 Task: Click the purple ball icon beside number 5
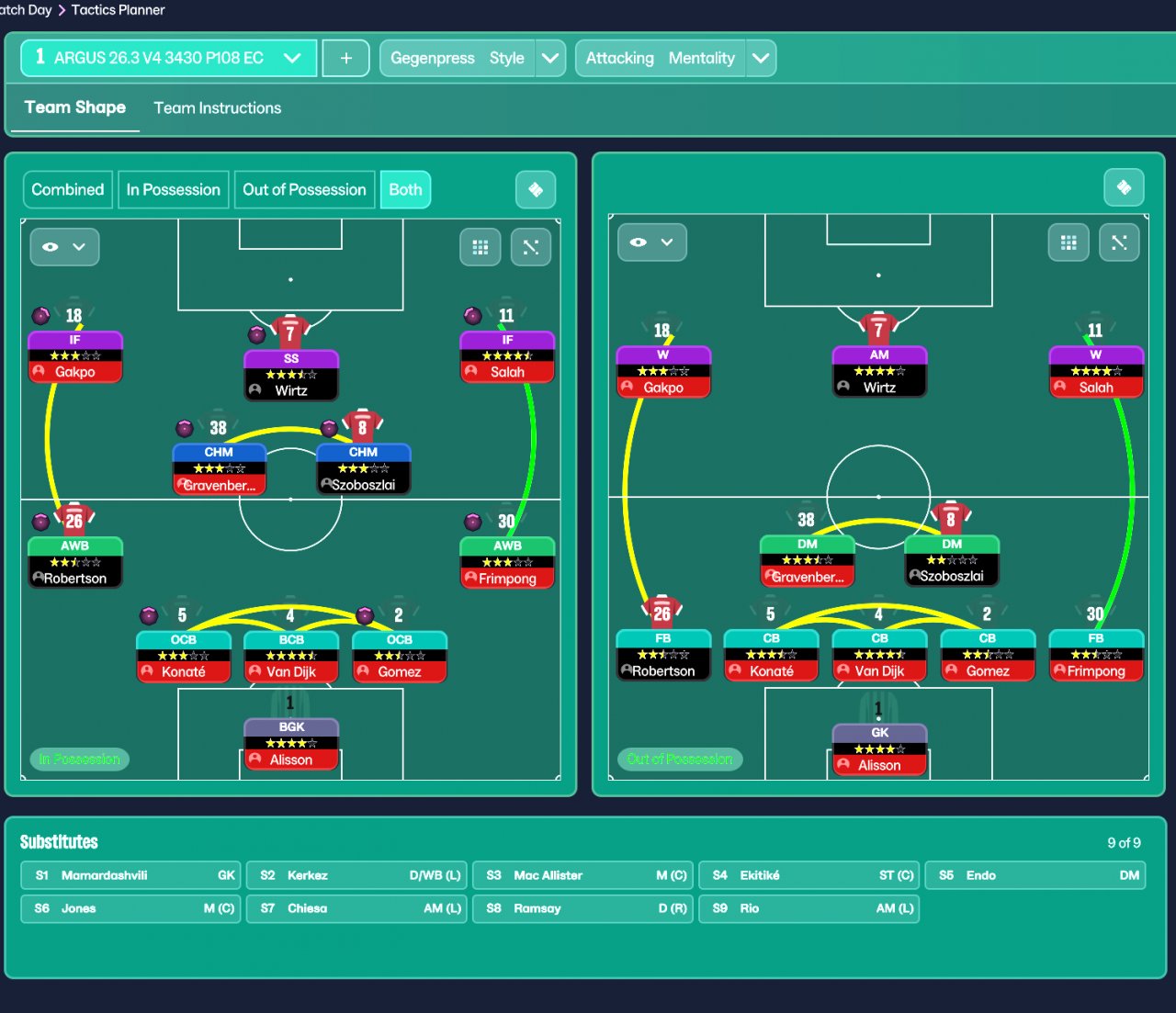[149, 615]
